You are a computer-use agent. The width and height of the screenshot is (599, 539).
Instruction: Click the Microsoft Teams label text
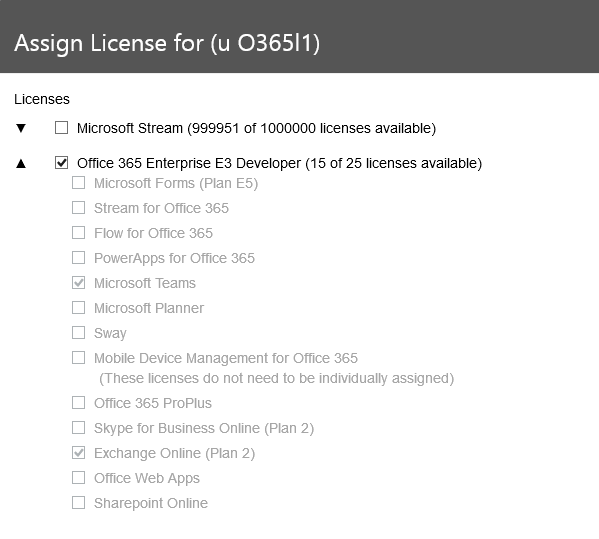(145, 283)
